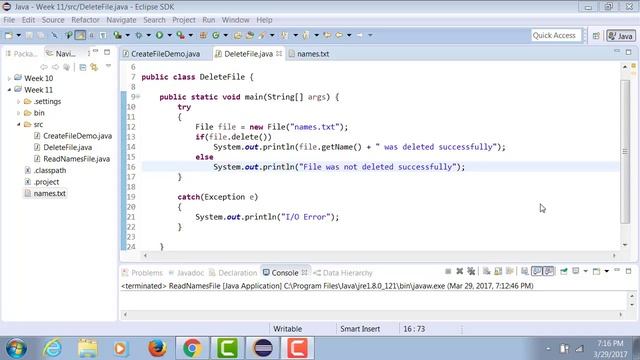
Task: Click the editor horizontal scroll right arrow
Action: point(614,256)
